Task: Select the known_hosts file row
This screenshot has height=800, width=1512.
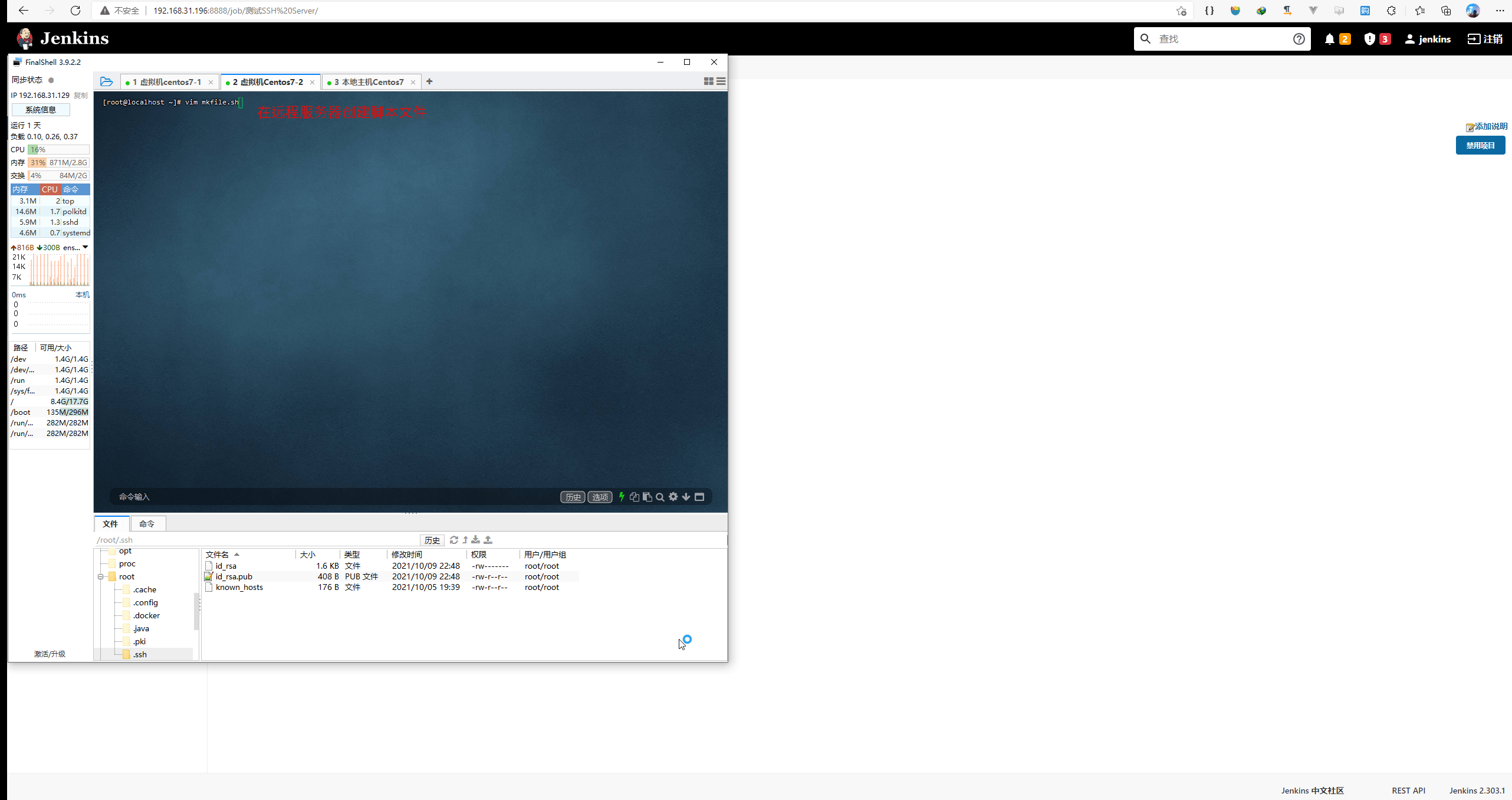Action: tap(390, 587)
